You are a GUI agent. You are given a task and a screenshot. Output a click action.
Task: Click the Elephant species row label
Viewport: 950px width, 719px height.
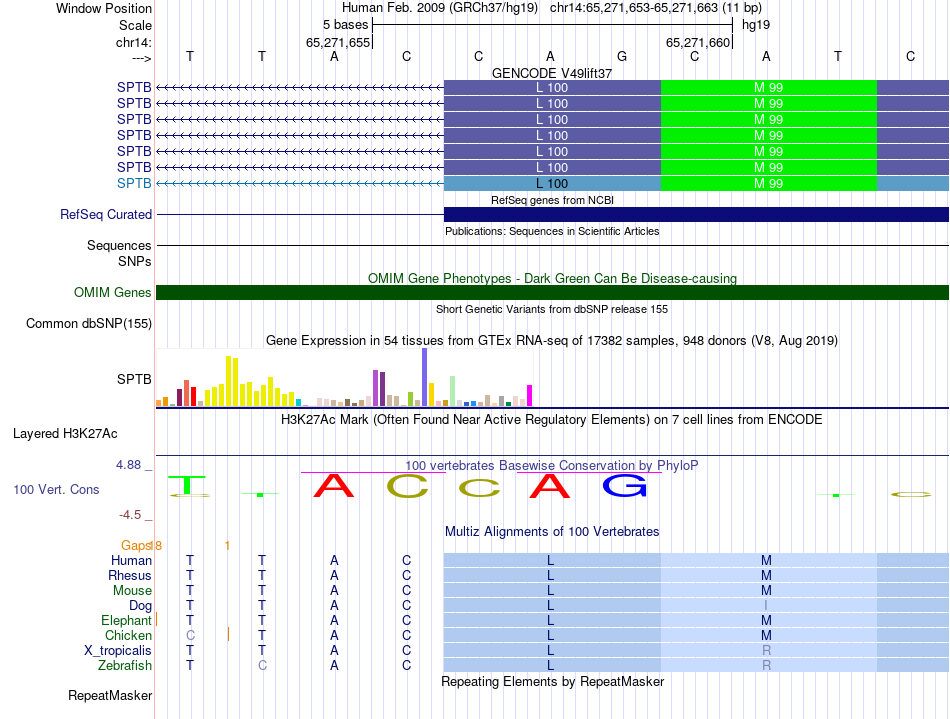pos(127,621)
